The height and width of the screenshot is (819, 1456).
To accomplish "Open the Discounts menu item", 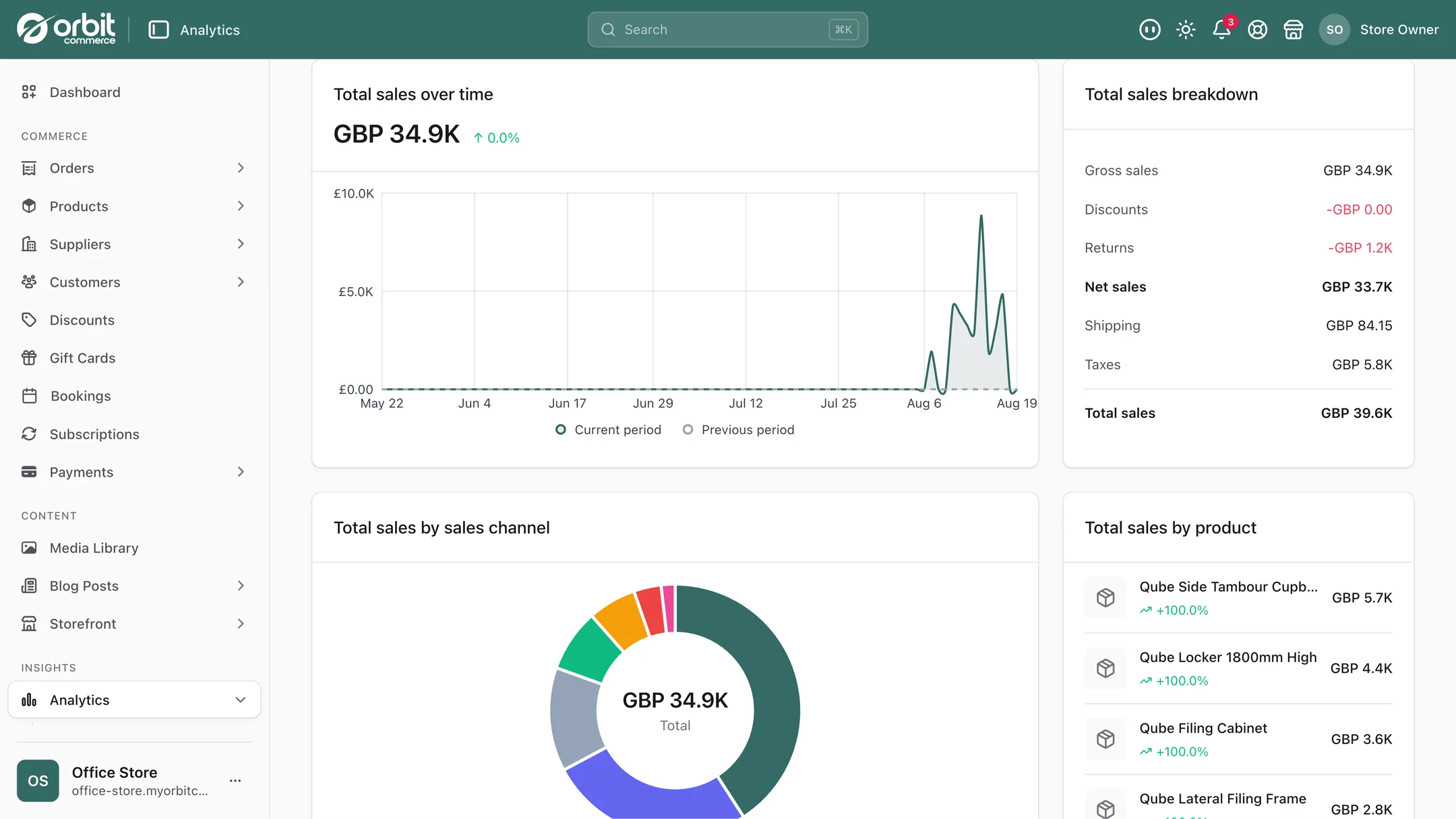I will click(82, 320).
